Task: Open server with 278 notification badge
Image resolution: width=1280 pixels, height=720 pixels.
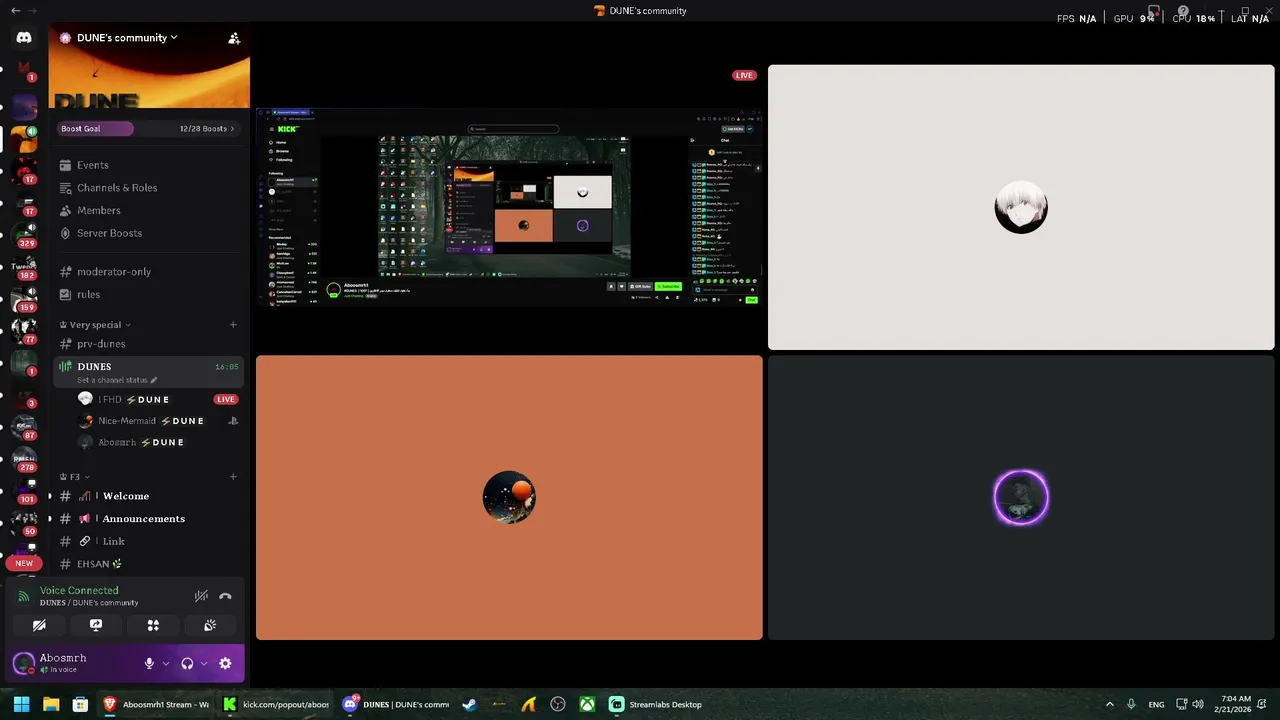Action: [24, 459]
